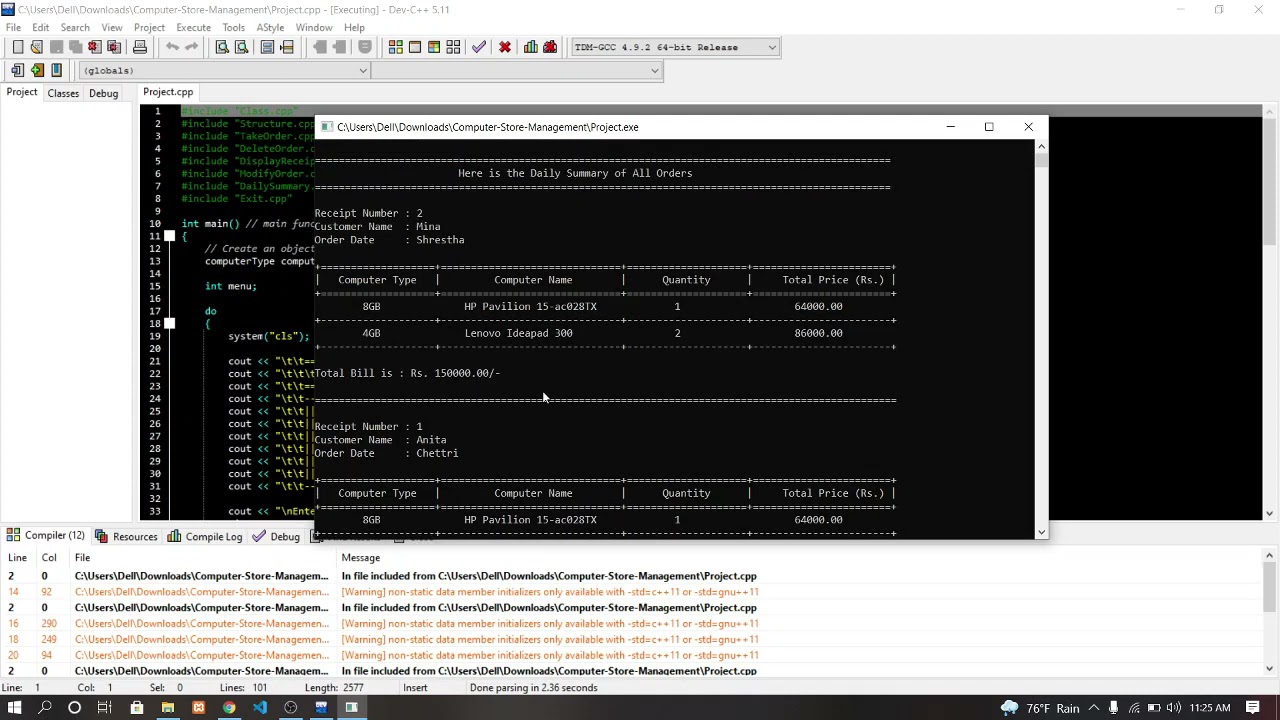
Task: Click the New file toolbar icon
Action: [x=18, y=47]
